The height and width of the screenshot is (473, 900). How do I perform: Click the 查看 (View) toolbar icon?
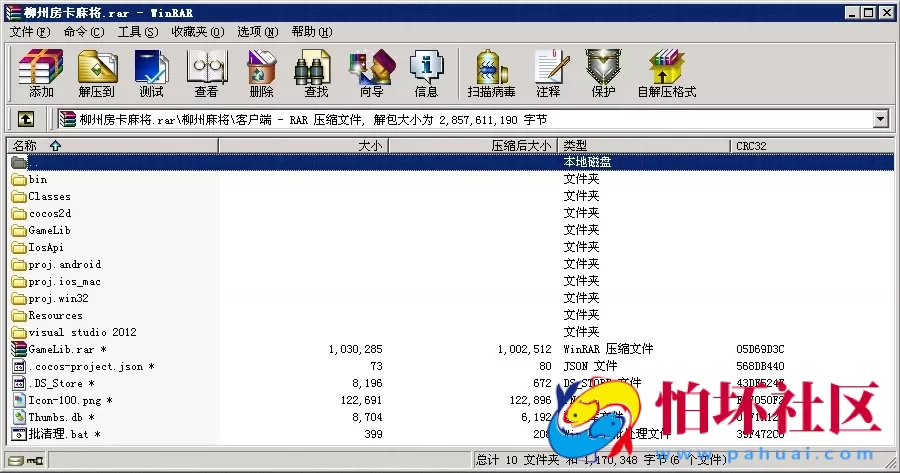coord(207,73)
